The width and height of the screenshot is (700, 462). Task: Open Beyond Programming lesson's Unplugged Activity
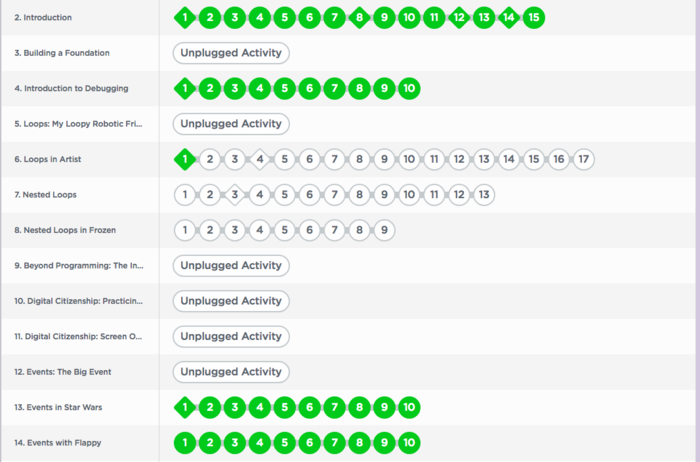[231, 265]
